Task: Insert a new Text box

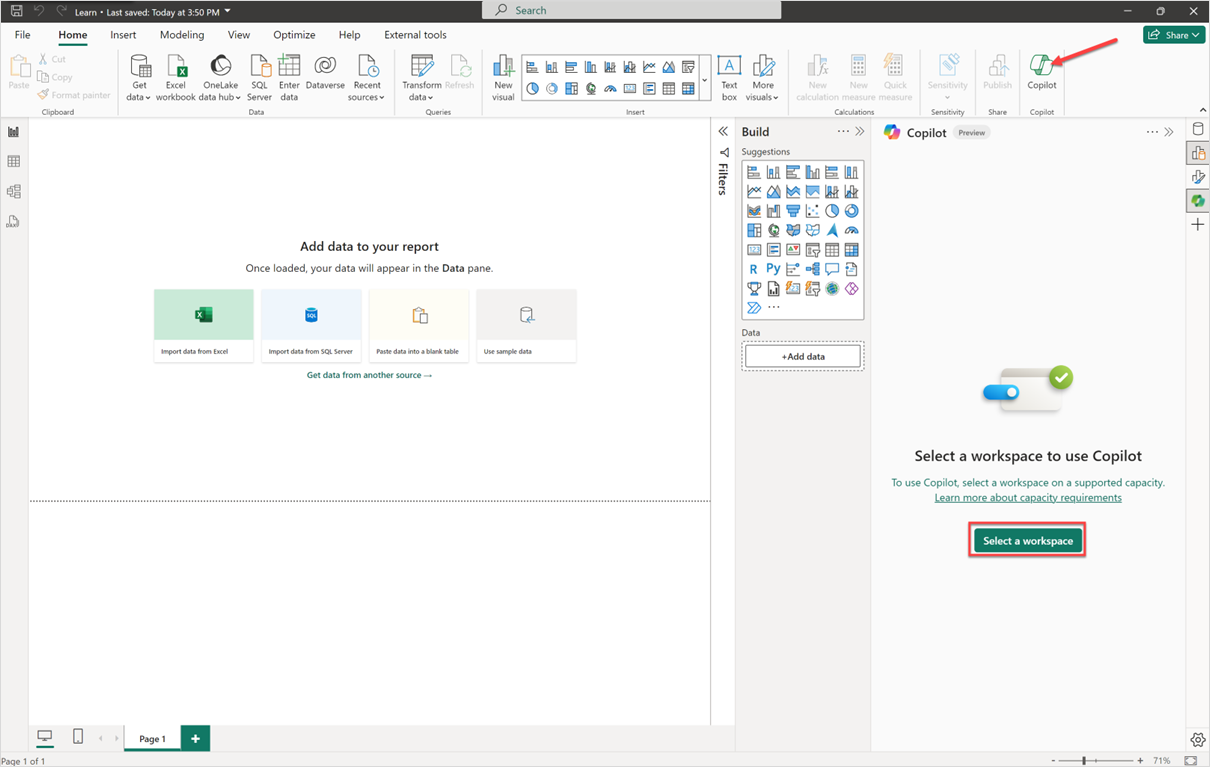Action: pyautogui.click(x=729, y=75)
